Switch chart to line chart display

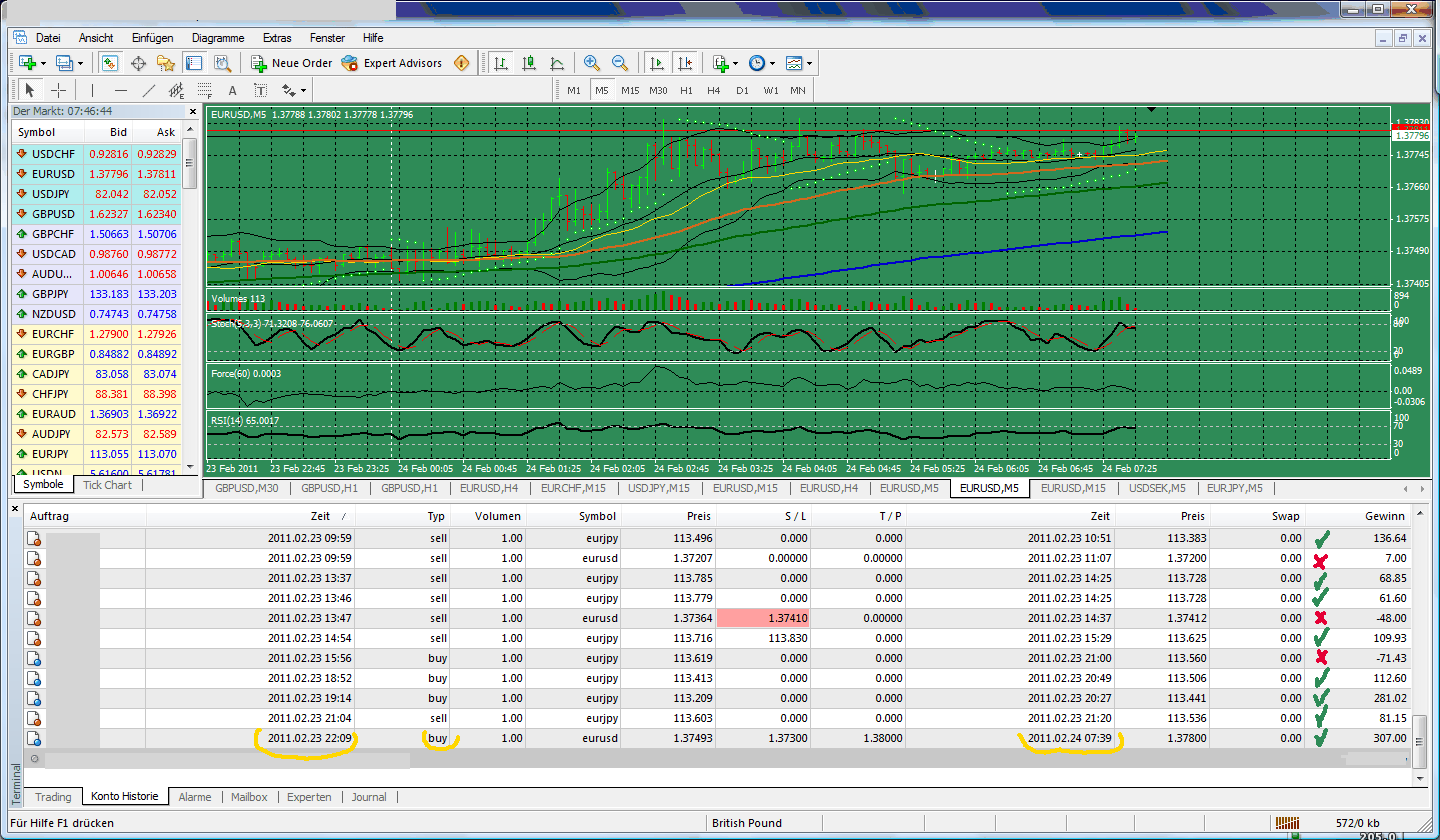[x=556, y=63]
